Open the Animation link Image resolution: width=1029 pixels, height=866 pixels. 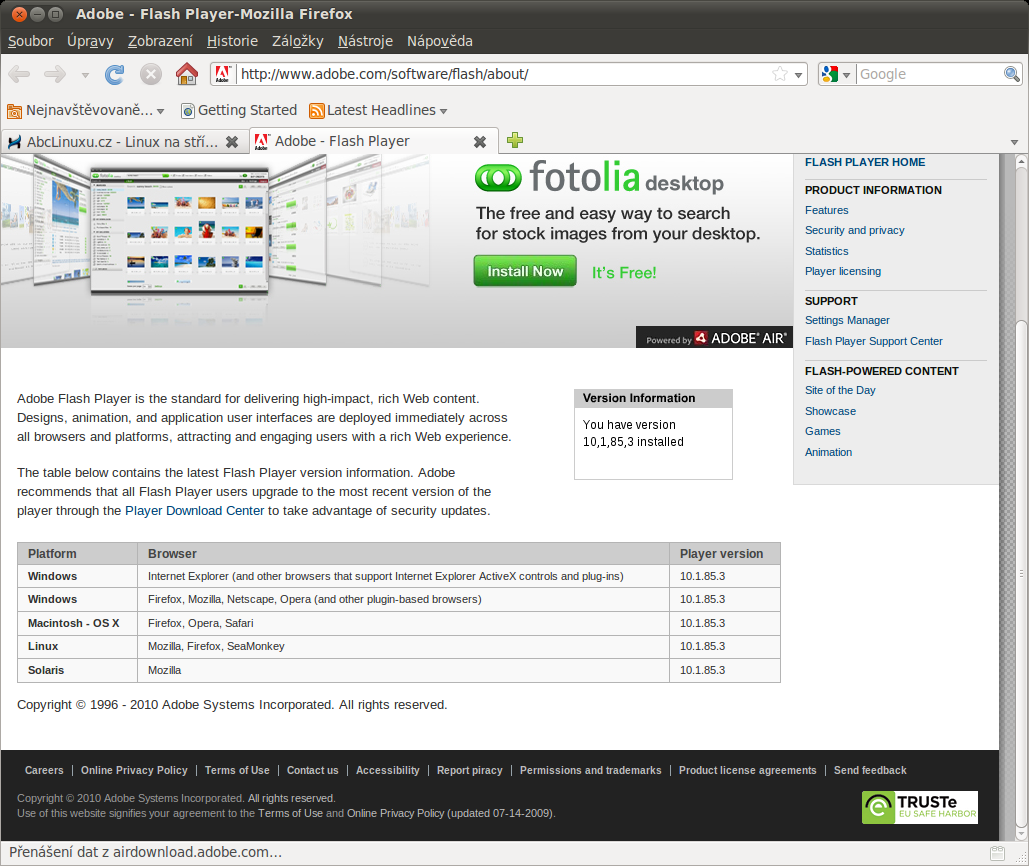pos(828,452)
